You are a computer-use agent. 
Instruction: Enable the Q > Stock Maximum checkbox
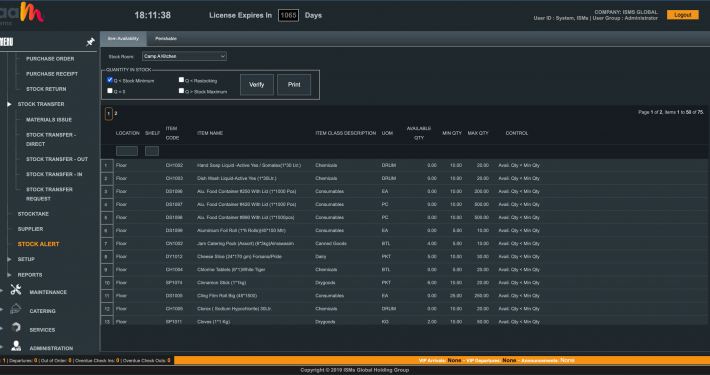pos(181,91)
